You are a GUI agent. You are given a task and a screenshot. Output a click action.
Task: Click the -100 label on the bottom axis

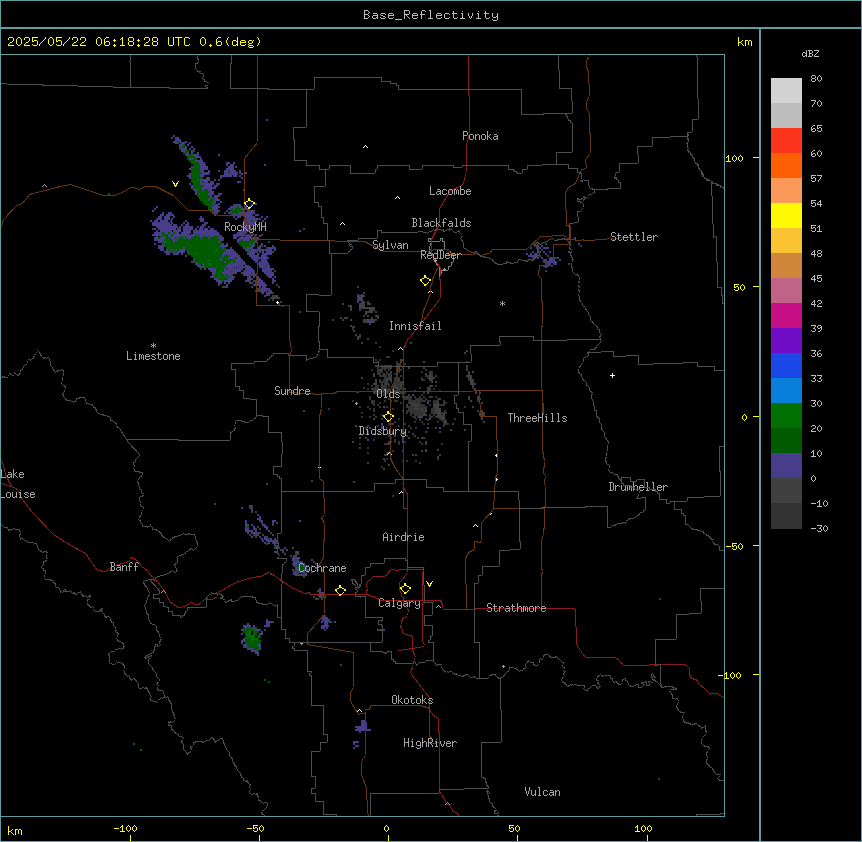click(125, 828)
